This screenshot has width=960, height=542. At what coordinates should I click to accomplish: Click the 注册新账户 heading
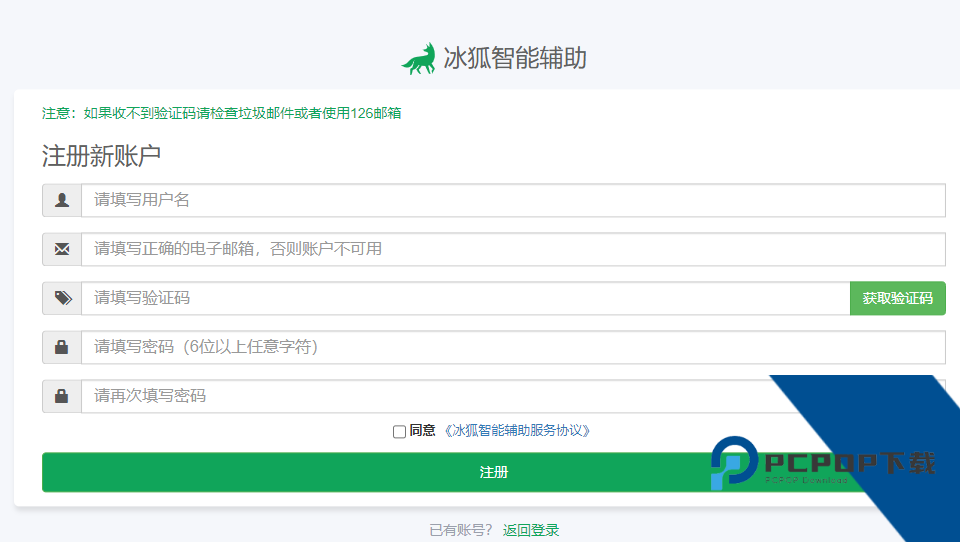pyautogui.click(x=101, y=156)
